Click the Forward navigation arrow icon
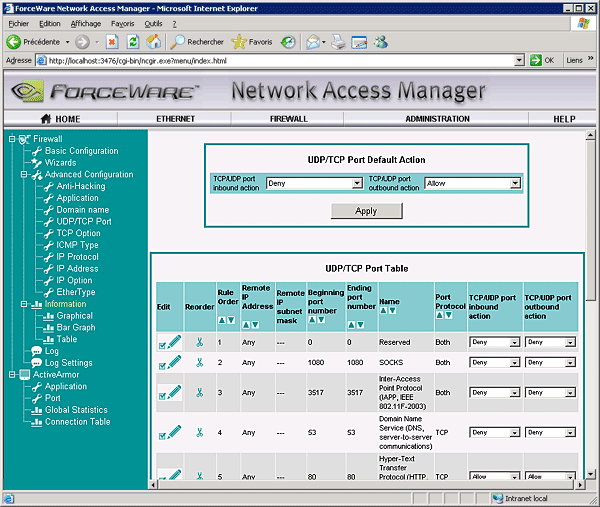Screen dimensions: 600x507 click(82, 42)
